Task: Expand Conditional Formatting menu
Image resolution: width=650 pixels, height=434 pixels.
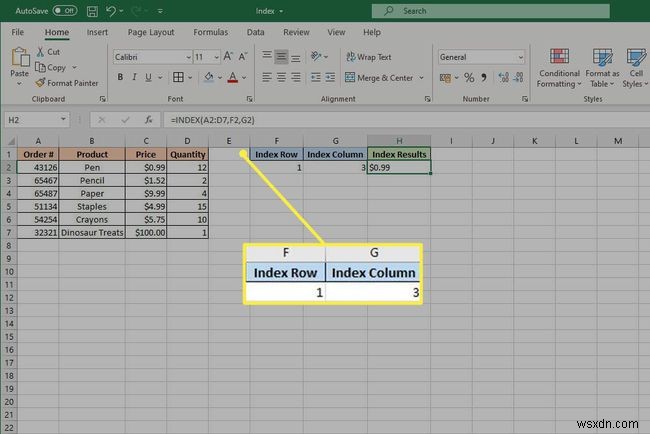Action: click(x=559, y=68)
